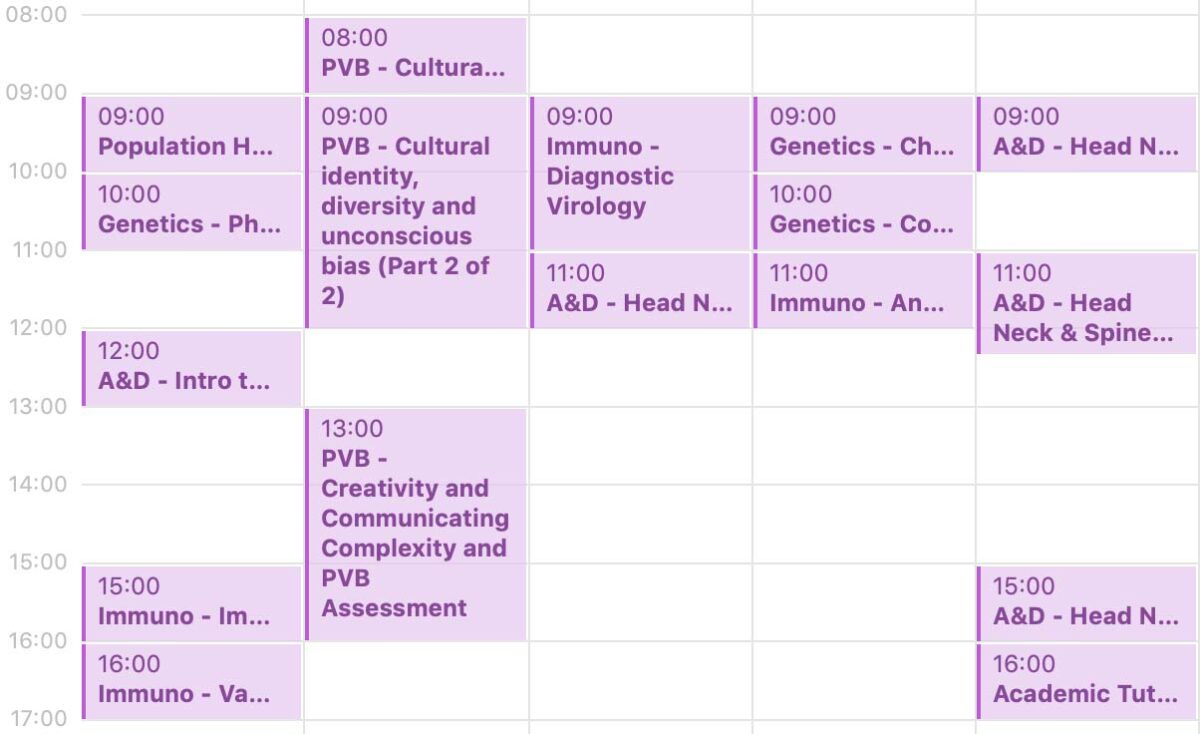Click the 14:00 hour label on time axis
The height and width of the screenshot is (734, 1200).
(38, 484)
